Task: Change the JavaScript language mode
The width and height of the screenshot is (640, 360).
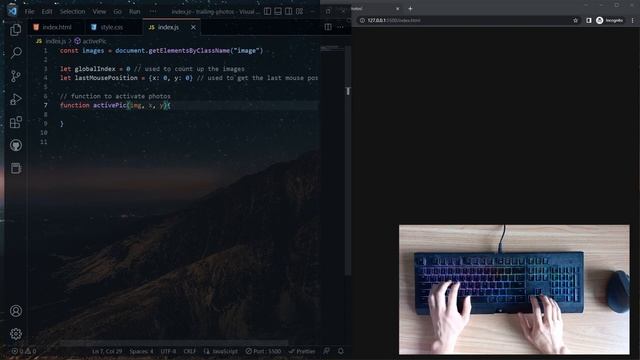Action: tap(221, 351)
